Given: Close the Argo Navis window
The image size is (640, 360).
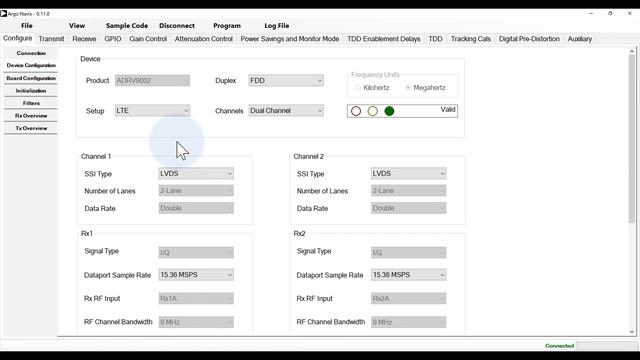Looking at the screenshot, I should click(629, 13).
